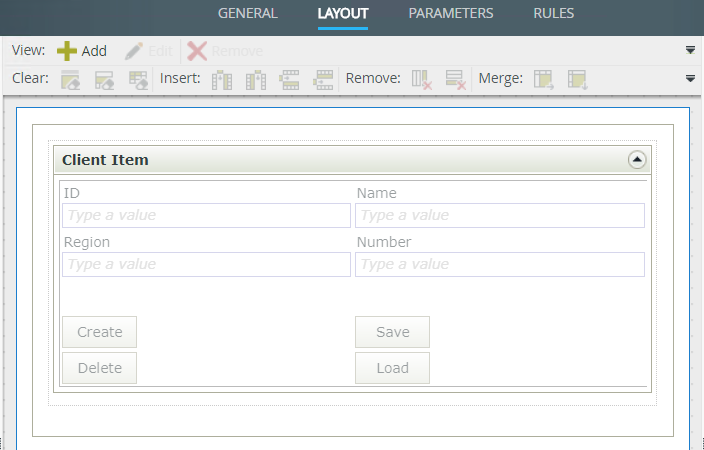
Task: Click the Merge cell right icon
Action: click(x=544, y=79)
